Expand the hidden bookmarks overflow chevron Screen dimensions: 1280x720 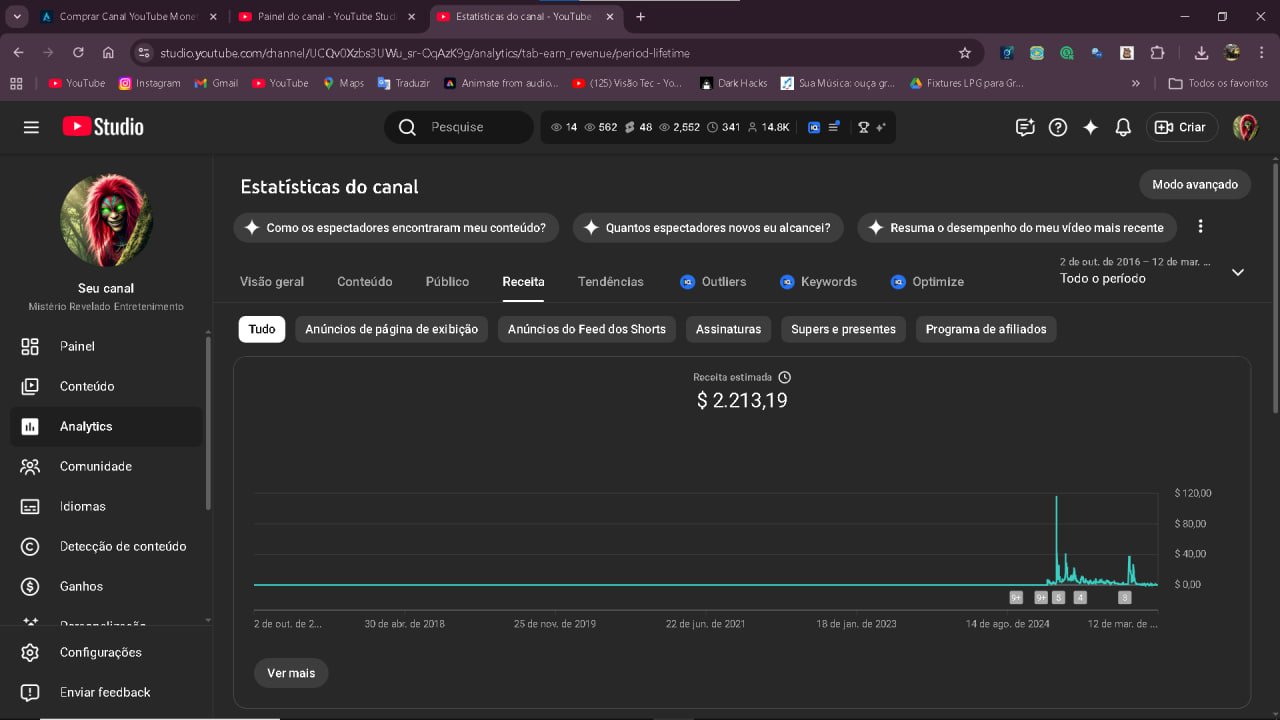(x=1135, y=83)
